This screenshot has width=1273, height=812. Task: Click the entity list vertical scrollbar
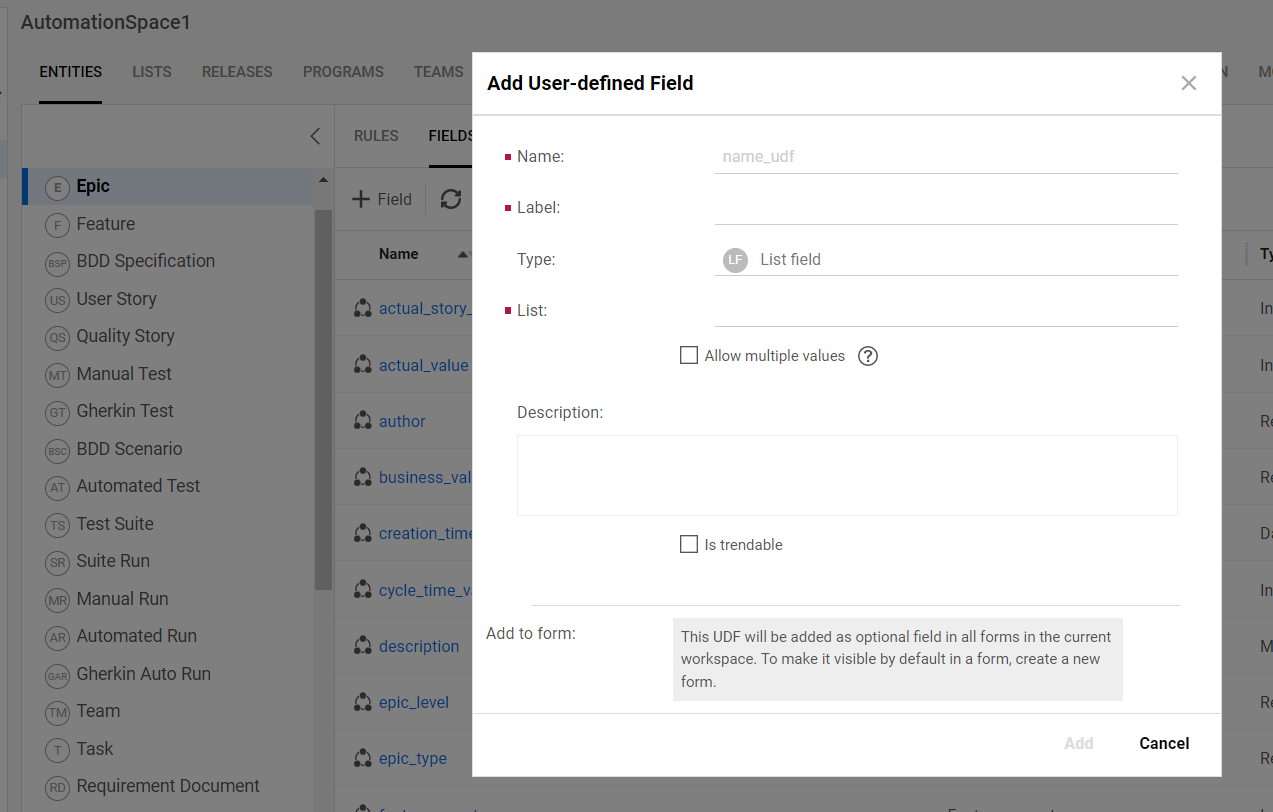coord(323,400)
